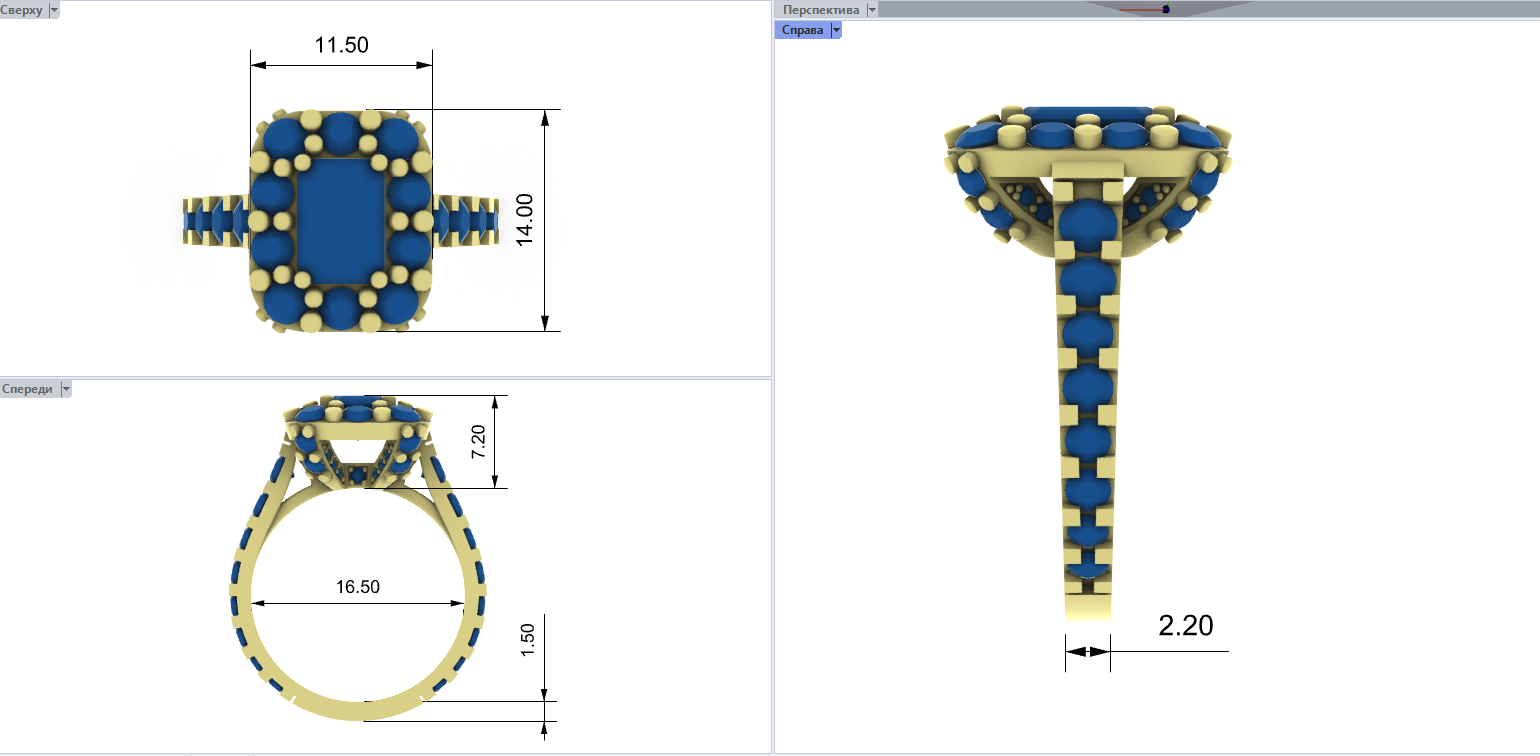Click the Перспектива viewport title
This screenshot has height=756, width=1540.
(821, 10)
